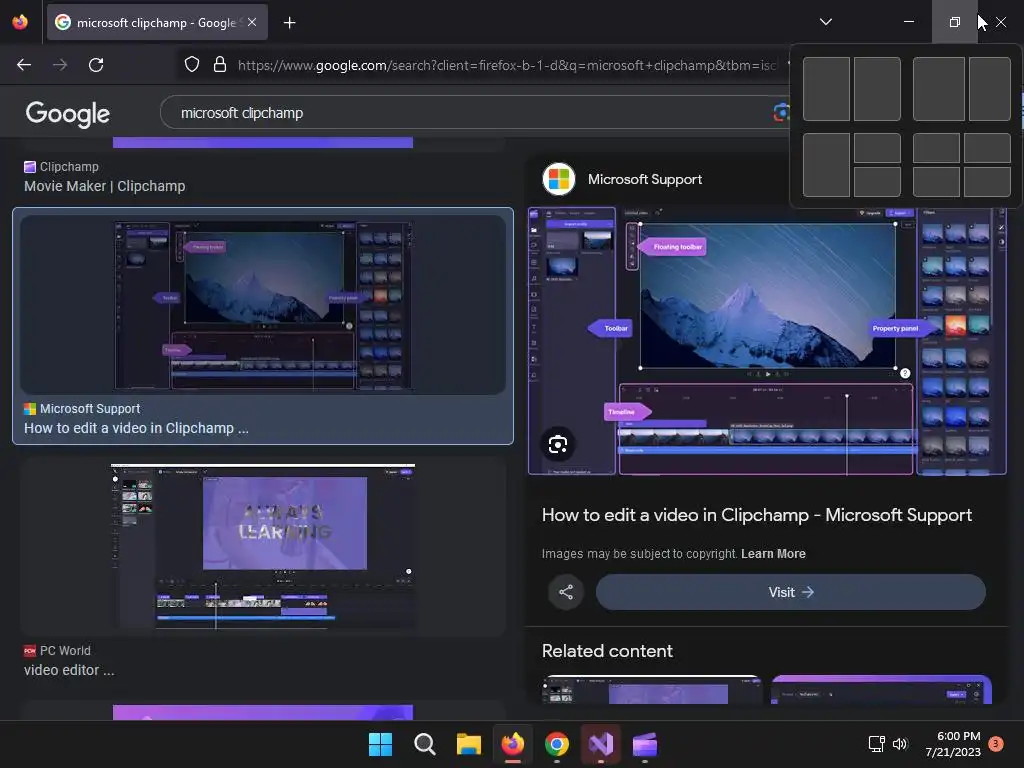The width and height of the screenshot is (1024, 768).
Task: Select the Microsoft Support Clipchamp editor thumbnail
Action: point(263,305)
